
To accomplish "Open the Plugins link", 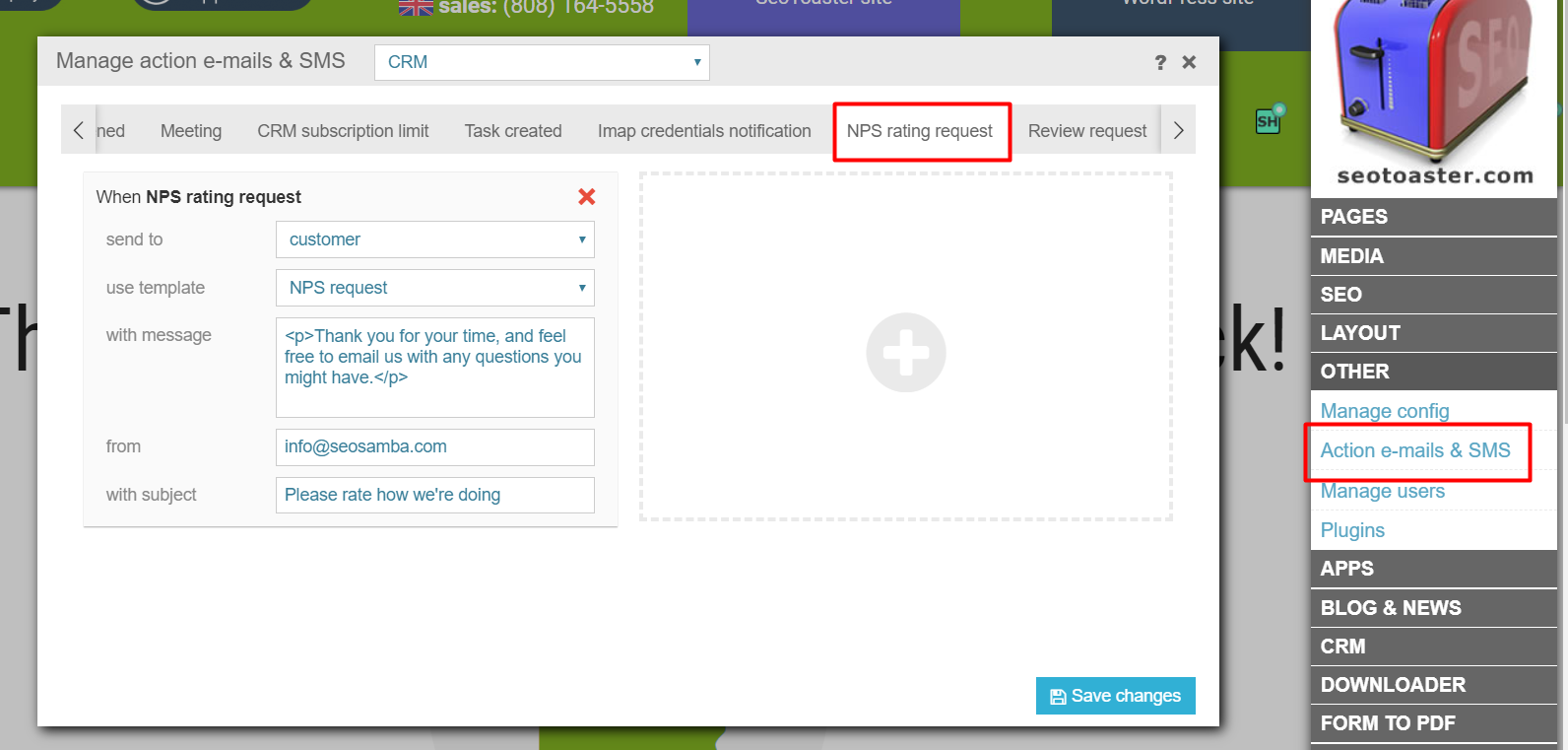I will tap(1352, 530).
